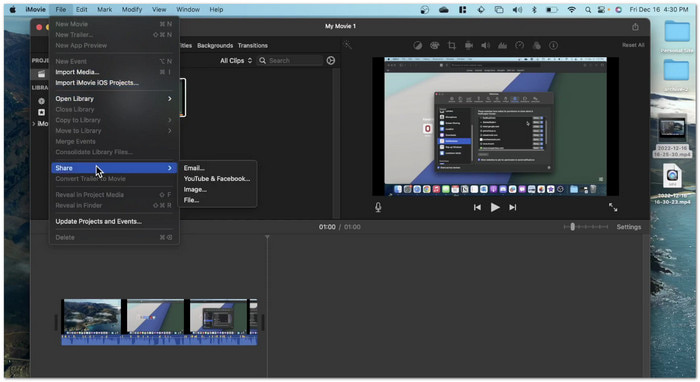700x382 pixels.
Task: Select the Share menu item
Action: tap(114, 168)
